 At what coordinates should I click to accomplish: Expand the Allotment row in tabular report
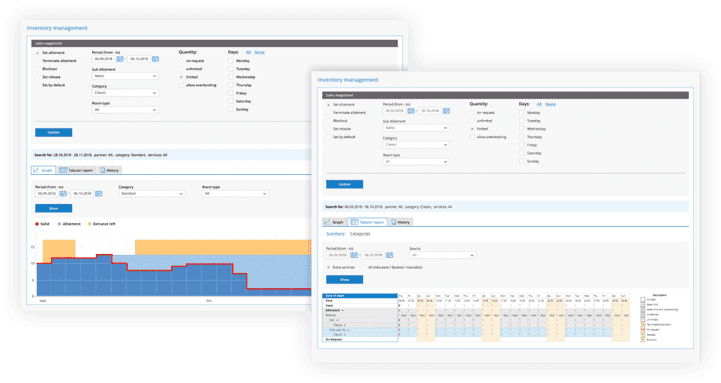tap(342, 310)
